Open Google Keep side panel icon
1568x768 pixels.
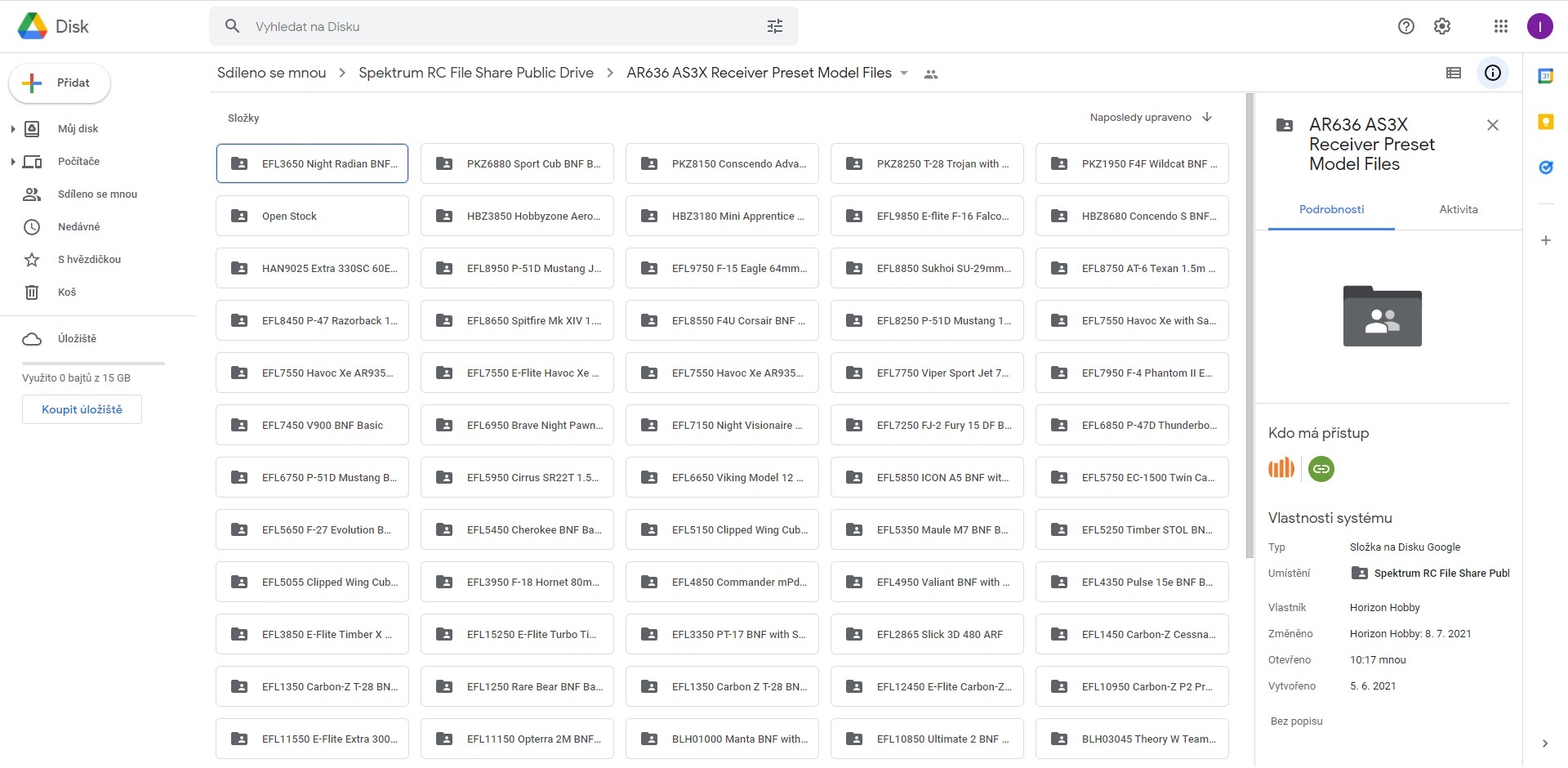[x=1545, y=123]
